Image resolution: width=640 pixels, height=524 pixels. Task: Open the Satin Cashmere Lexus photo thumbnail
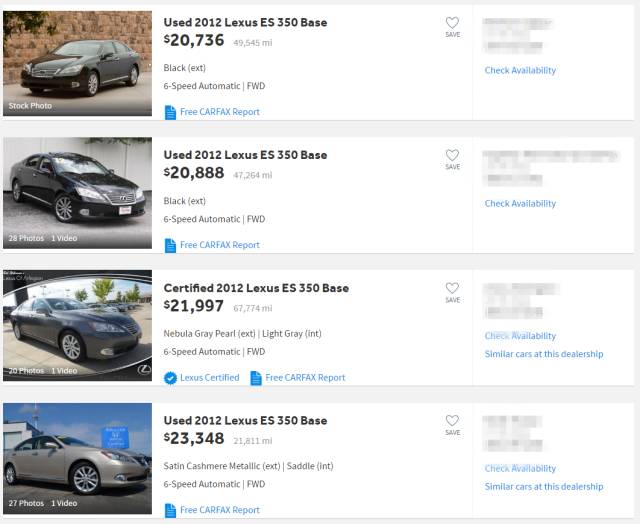78,458
